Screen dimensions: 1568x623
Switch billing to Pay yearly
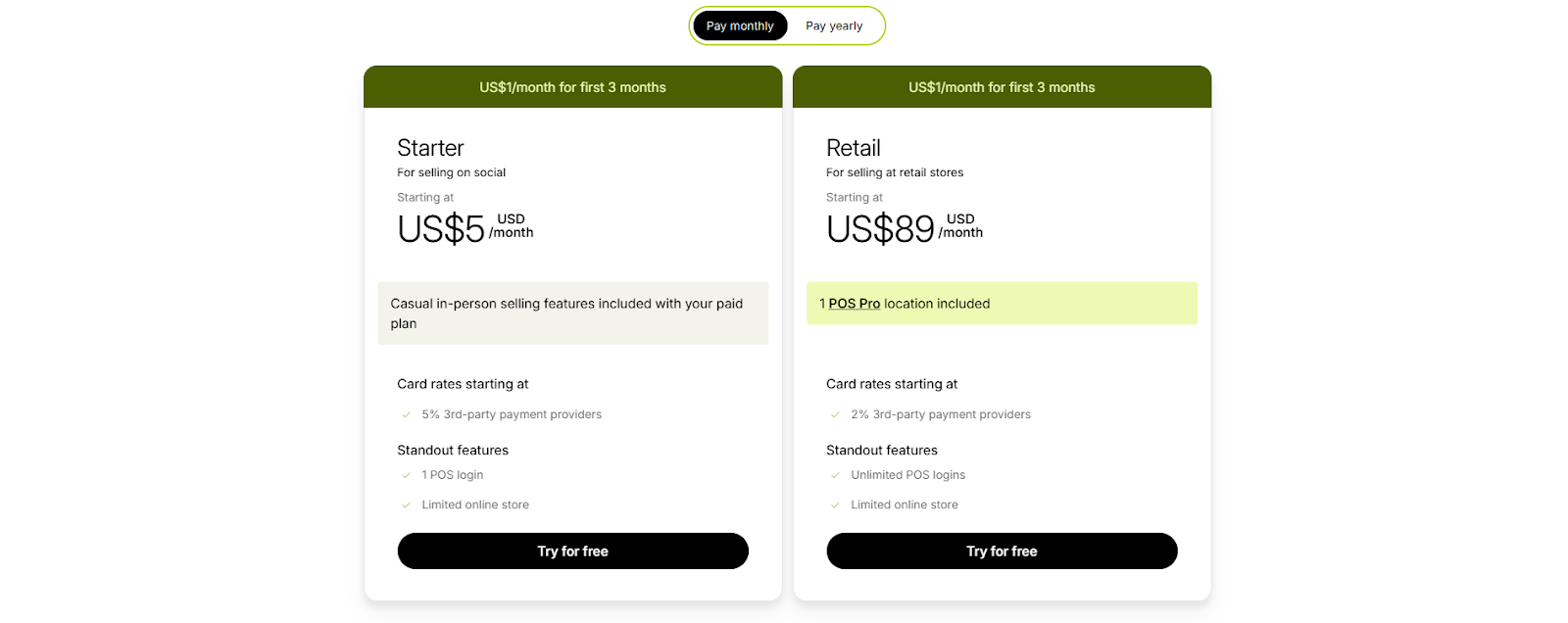click(833, 25)
